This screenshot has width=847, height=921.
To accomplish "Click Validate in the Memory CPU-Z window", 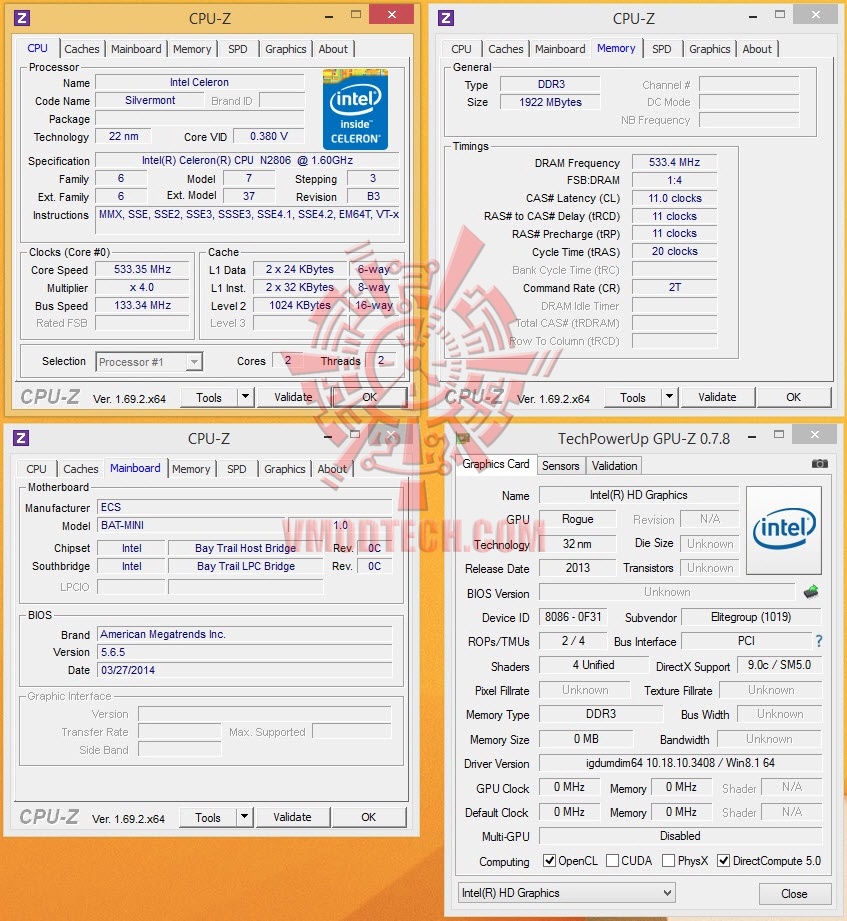I will (717, 397).
